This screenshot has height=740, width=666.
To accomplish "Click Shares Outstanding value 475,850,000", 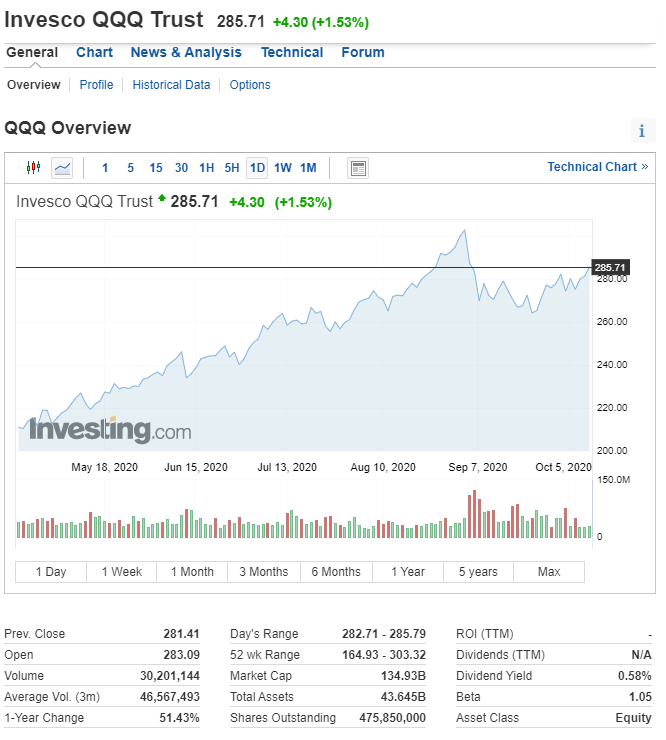I will point(393,718).
